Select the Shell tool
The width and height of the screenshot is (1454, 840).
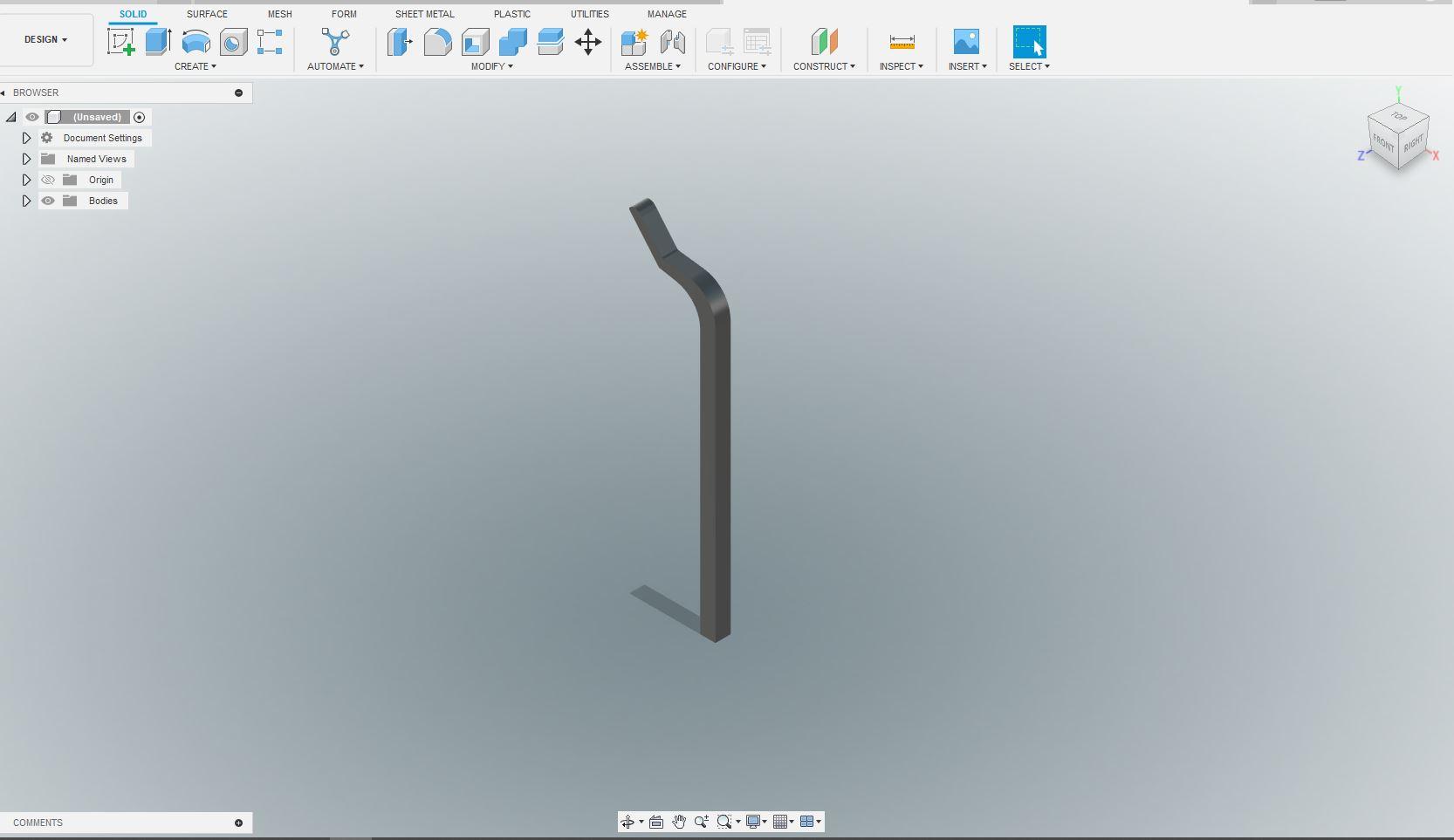(475, 42)
